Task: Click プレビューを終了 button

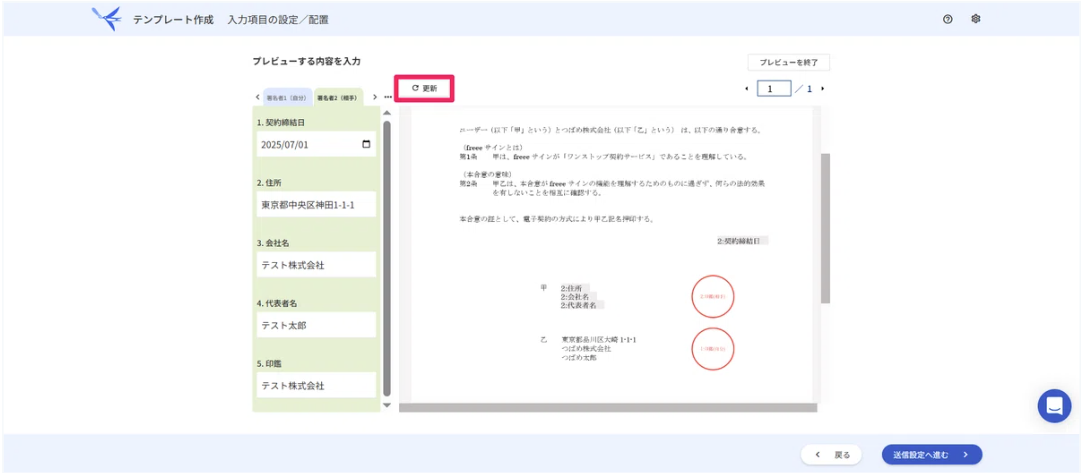Action: tap(789, 62)
